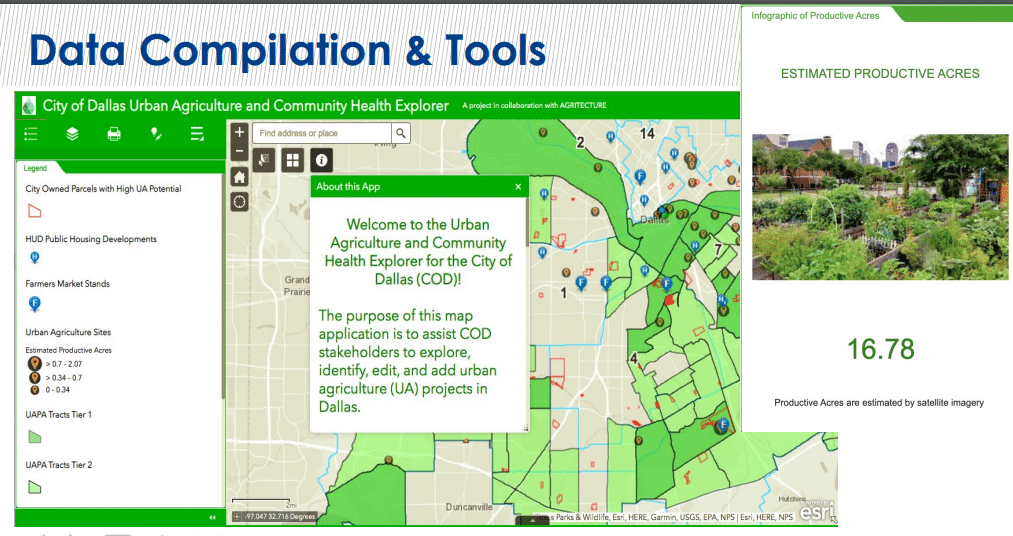
Task: Click the About info icon
Action: tap(321, 159)
